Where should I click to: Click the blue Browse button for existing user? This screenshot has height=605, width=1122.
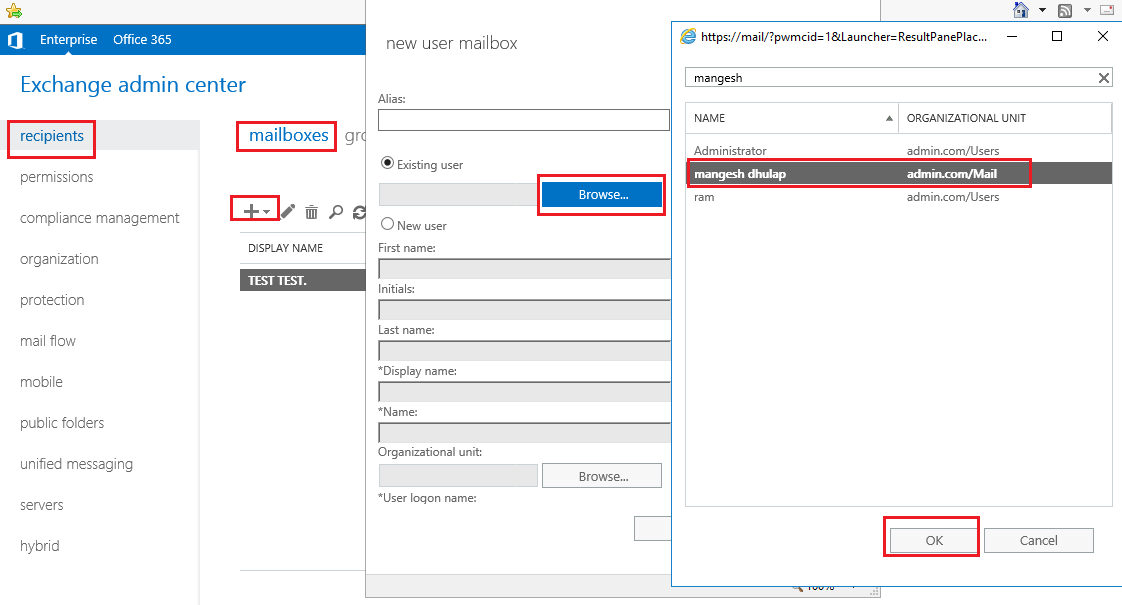click(603, 195)
